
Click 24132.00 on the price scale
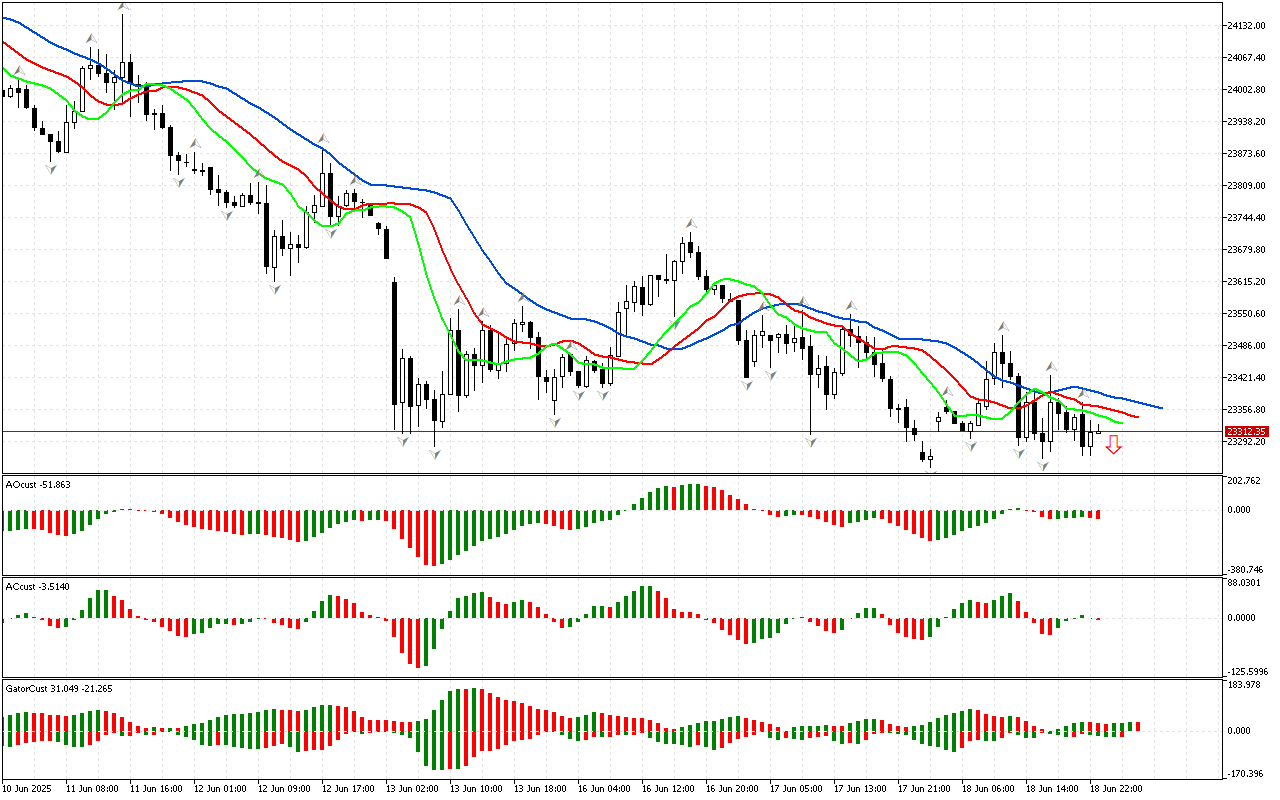pos(1246,26)
